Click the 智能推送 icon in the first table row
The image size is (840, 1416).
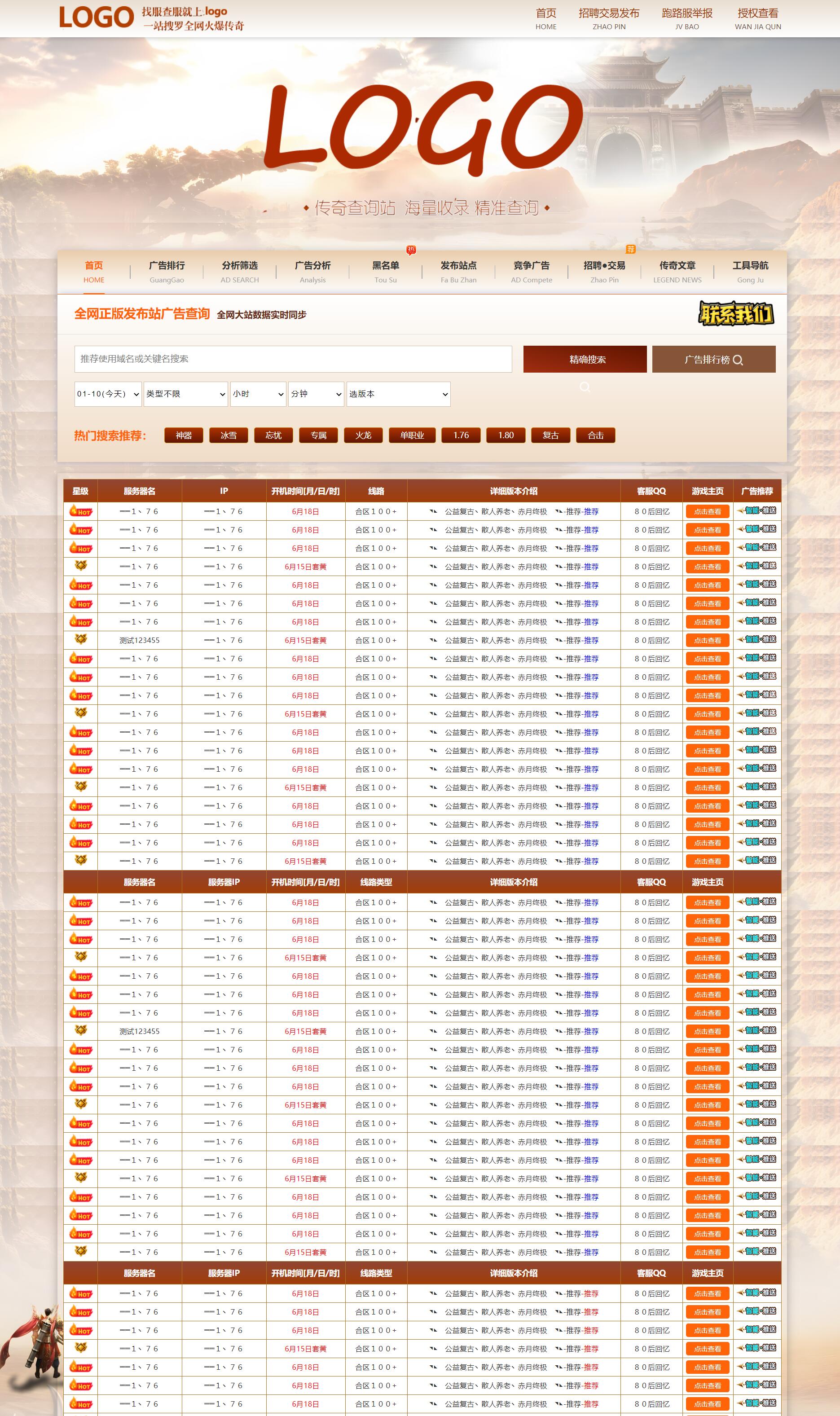pos(757,510)
